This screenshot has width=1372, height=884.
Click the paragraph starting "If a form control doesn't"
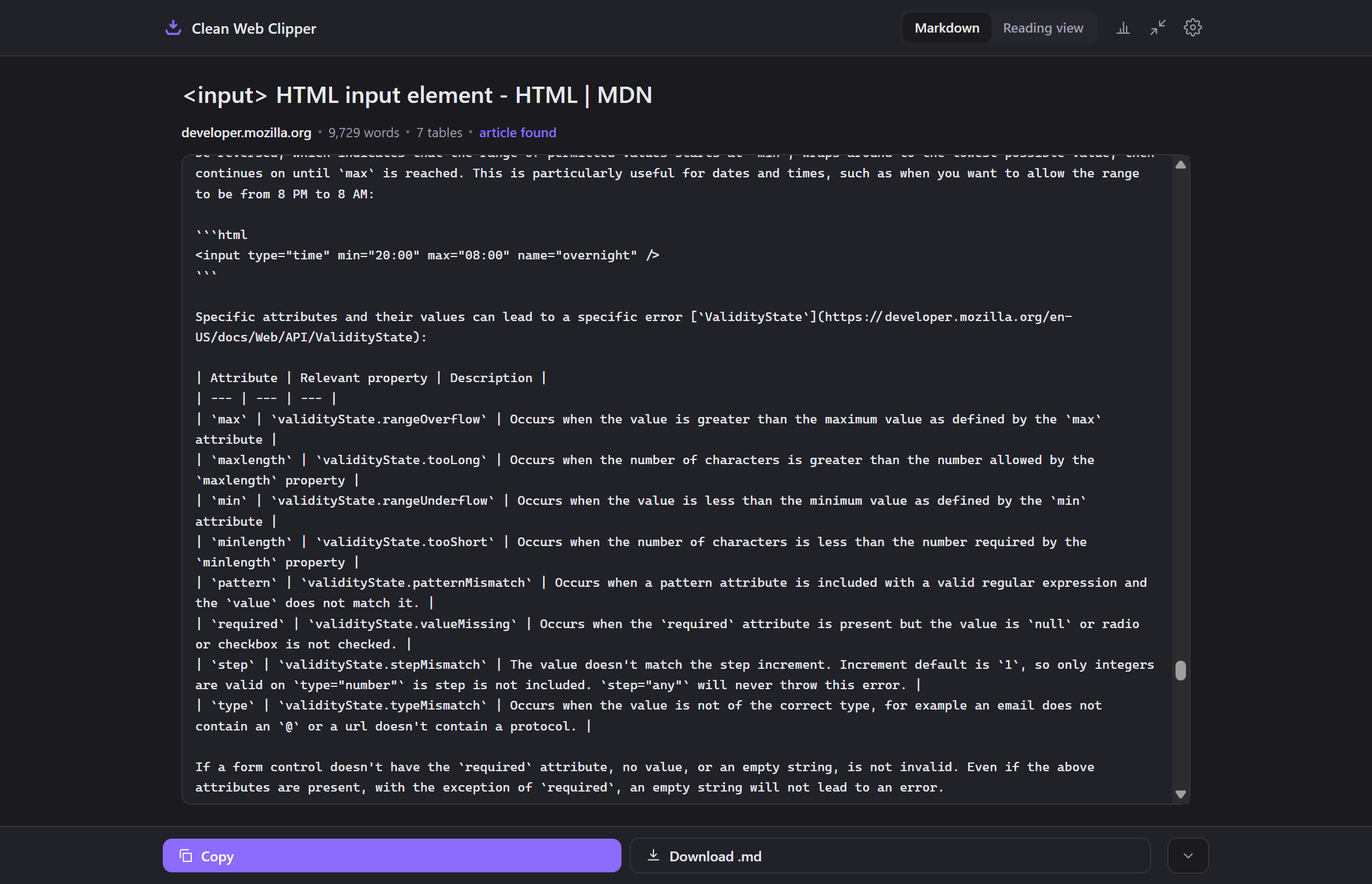(x=644, y=776)
